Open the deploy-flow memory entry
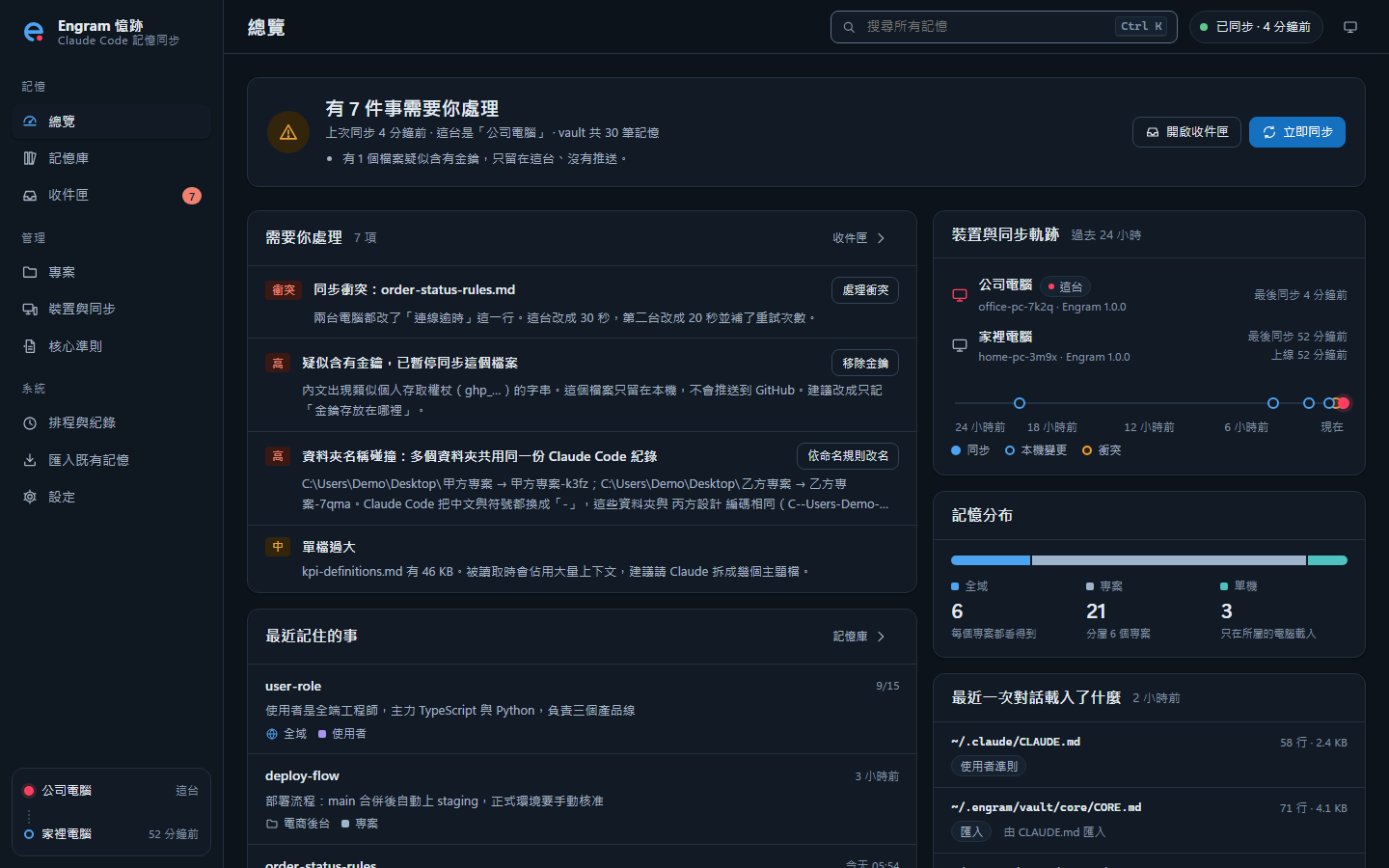This screenshot has height=868, width=1389. pos(582,800)
